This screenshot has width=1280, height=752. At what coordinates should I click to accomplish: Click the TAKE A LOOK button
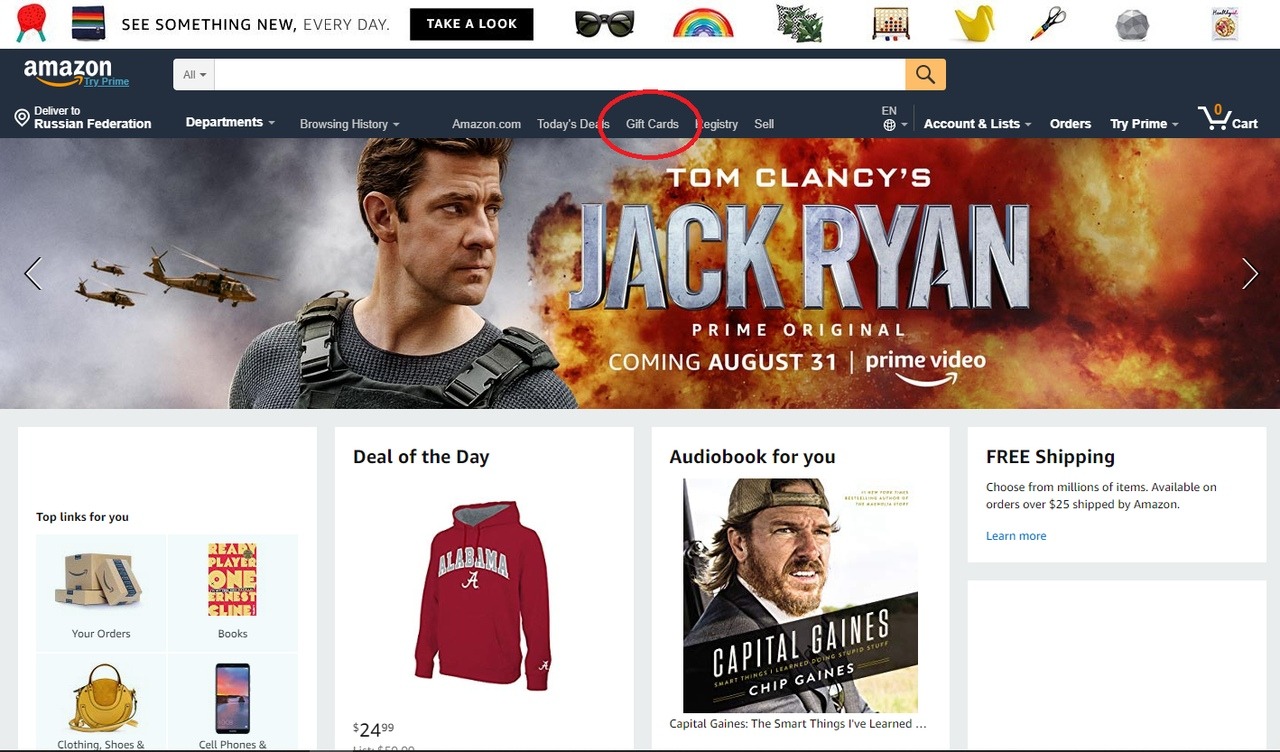(x=472, y=24)
